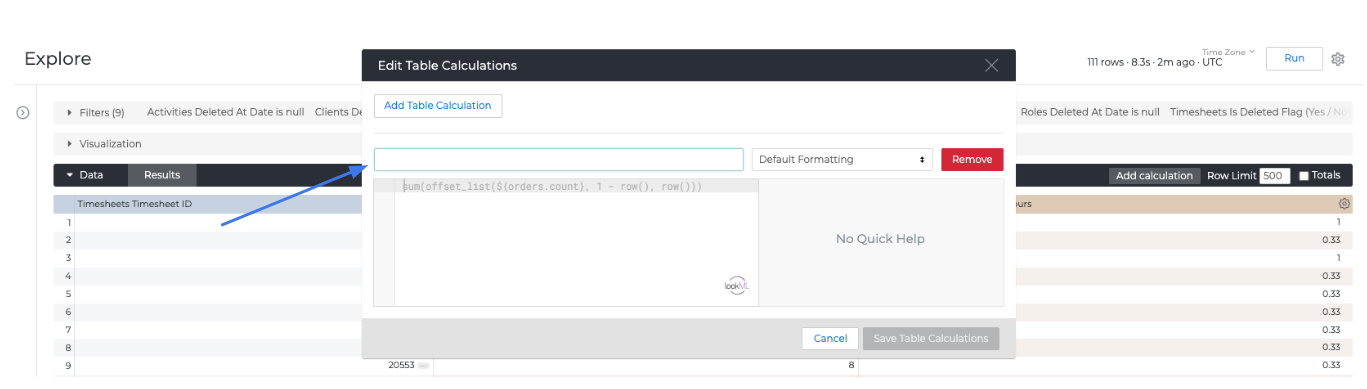The height and width of the screenshot is (389, 1367).
Task: Open the Time Zone selector
Action: pyautogui.click(x=1228, y=51)
